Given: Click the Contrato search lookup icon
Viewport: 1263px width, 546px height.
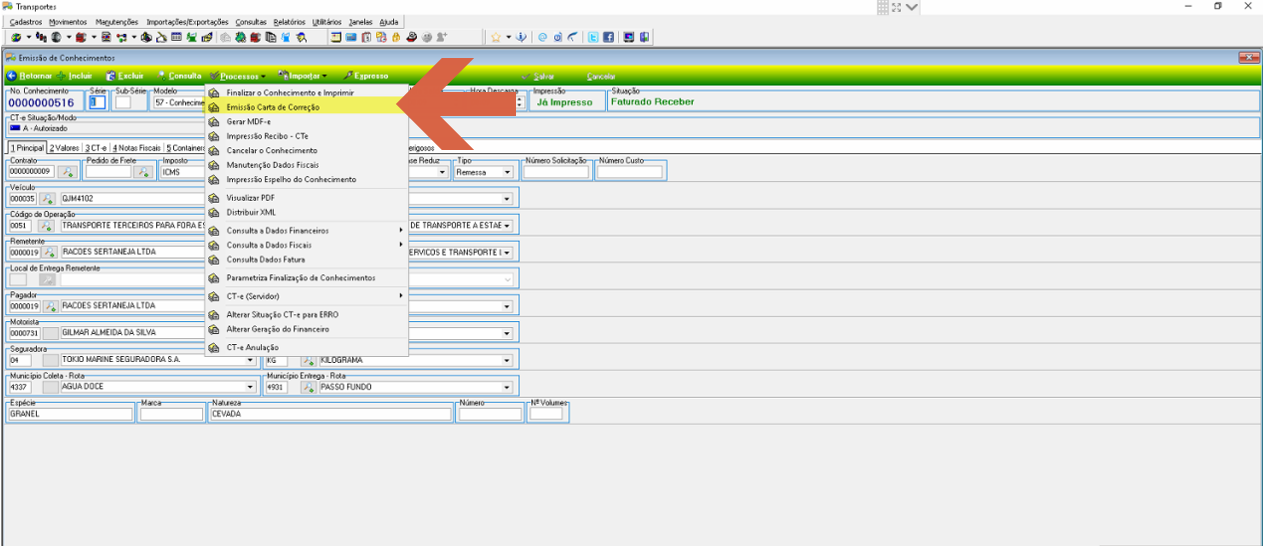Looking at the screenshot, I should [x=67, y=172].
